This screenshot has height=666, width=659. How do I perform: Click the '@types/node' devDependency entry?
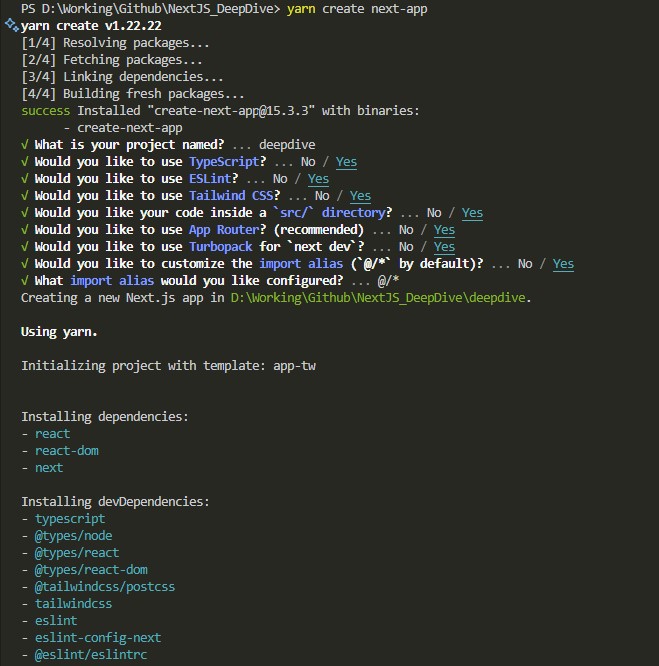pos(73,536)
